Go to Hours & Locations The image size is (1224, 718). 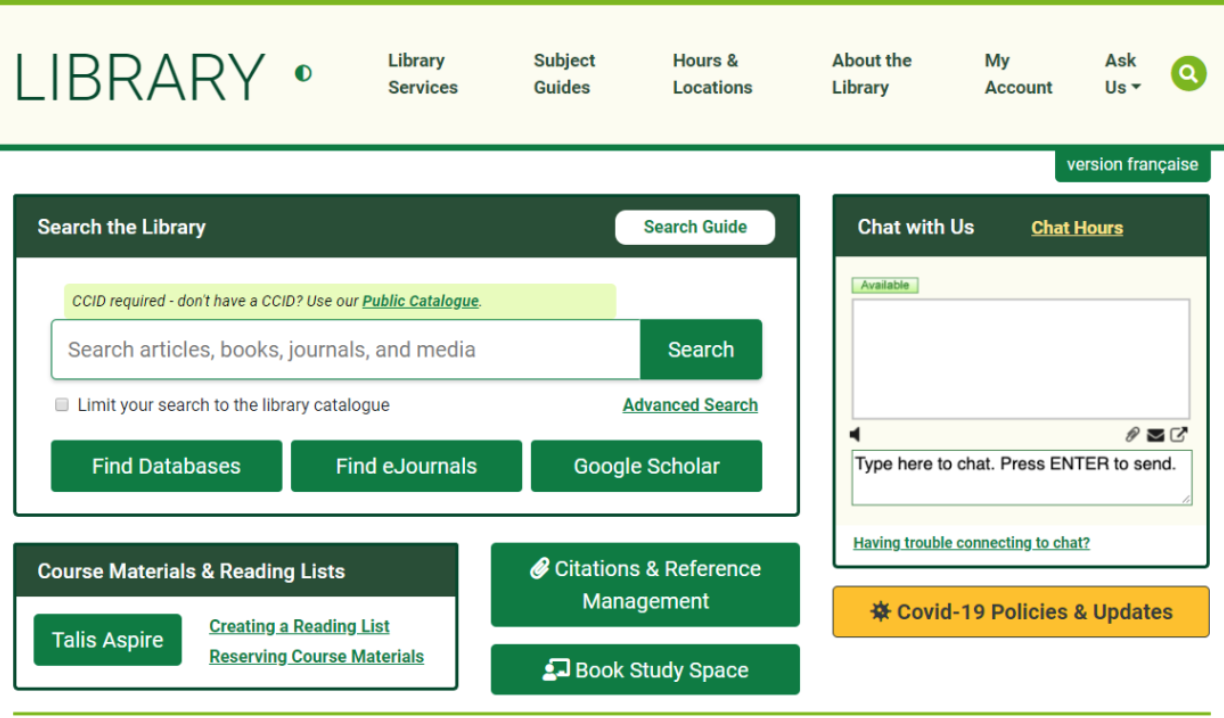click(712, 74)
